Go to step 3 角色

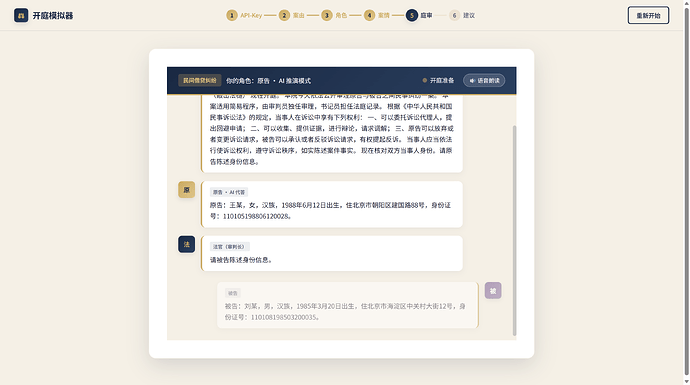coord(334,15)
